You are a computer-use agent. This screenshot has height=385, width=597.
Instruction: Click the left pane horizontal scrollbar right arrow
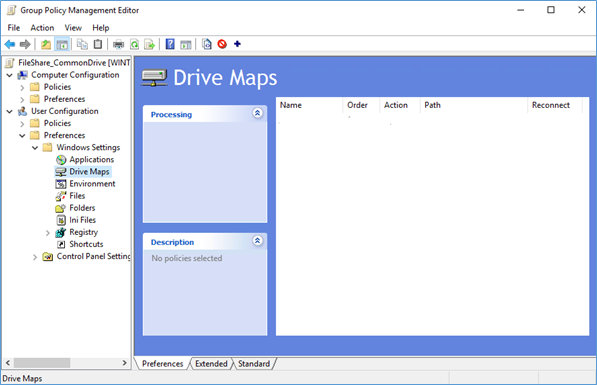(x=125, y=363)
